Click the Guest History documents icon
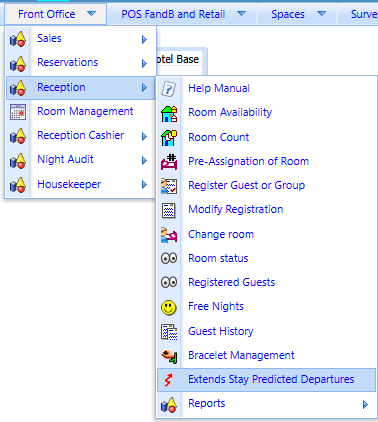This screenshot has width=378, height=422. [x=169, y=332]
